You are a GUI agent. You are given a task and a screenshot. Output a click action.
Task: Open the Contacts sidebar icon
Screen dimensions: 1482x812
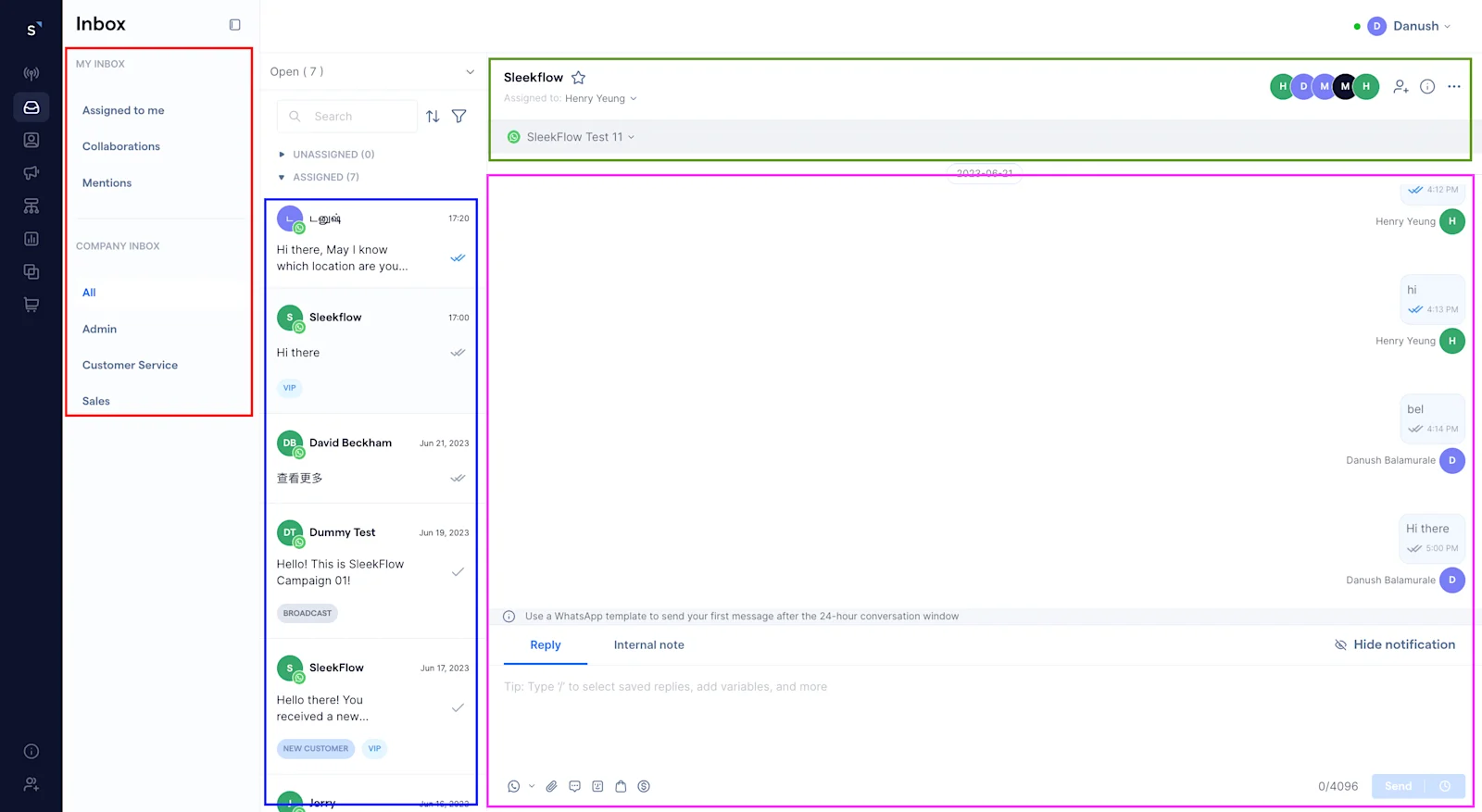click(x=31, y=140)
